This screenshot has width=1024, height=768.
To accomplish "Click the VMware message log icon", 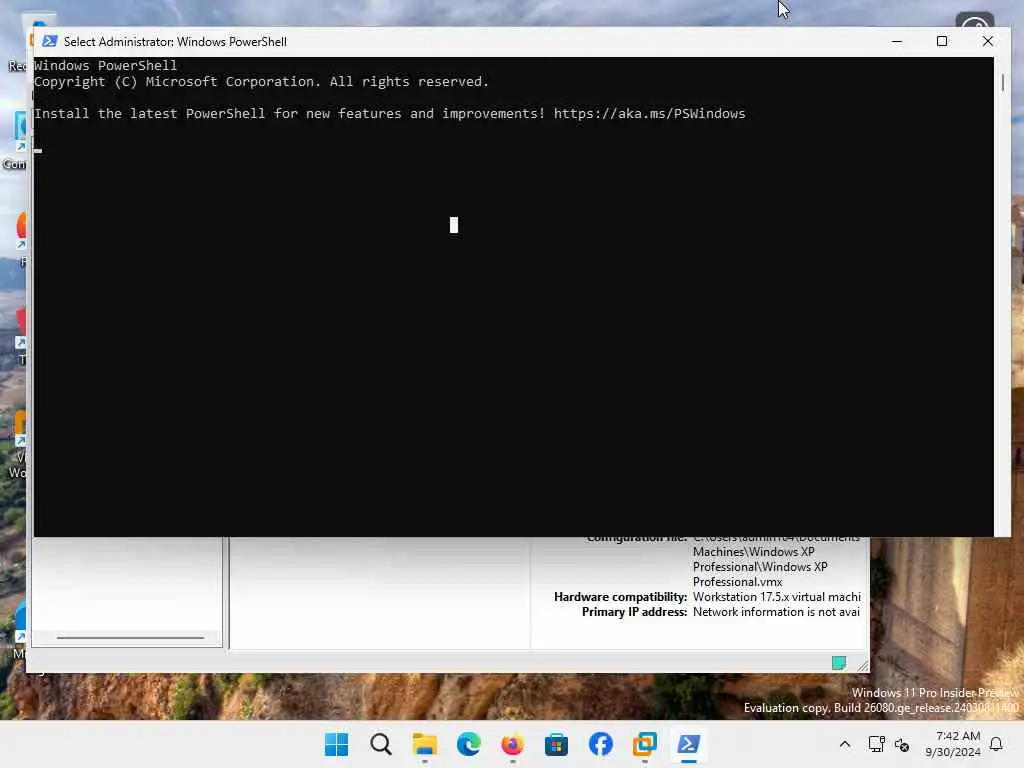I will (x=839, y=663).
